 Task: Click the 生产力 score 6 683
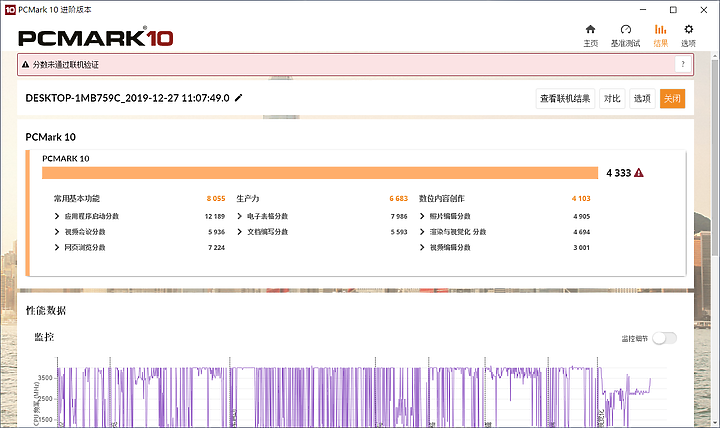[x=399, y=198]
